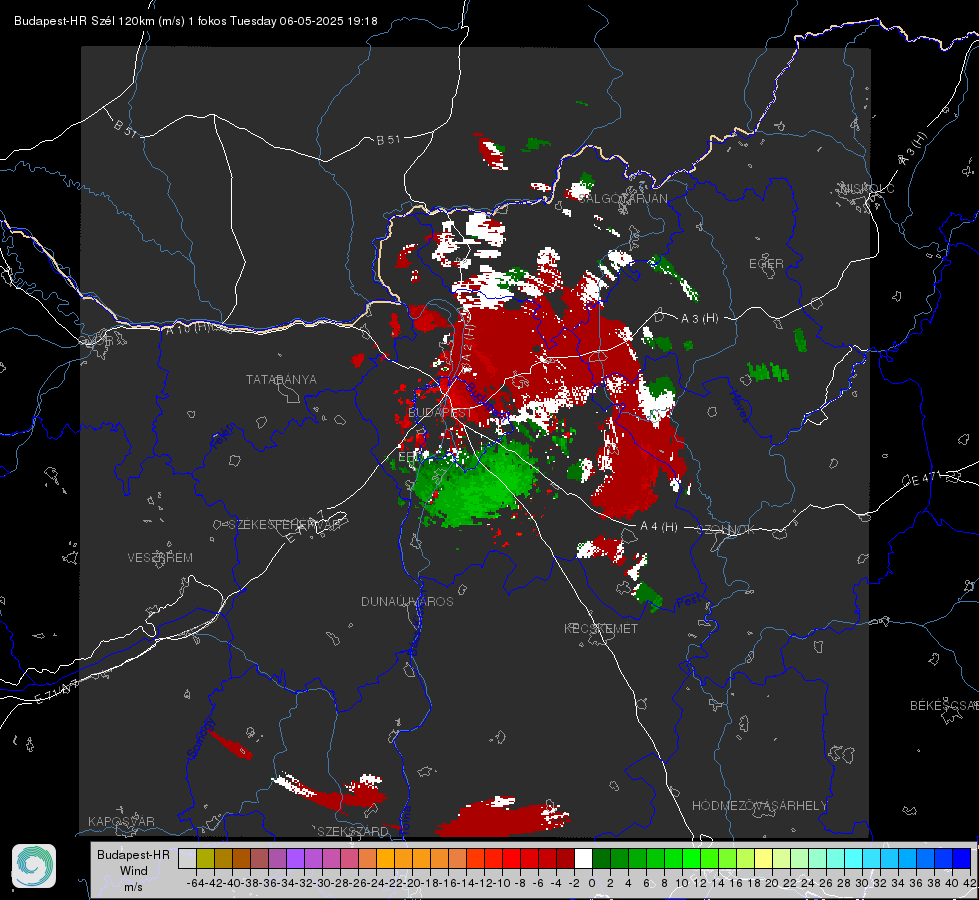Pick the pale mint swatch between 24 and 26
The width and height of the screenshot is (979, 900).
coord(817,858)
